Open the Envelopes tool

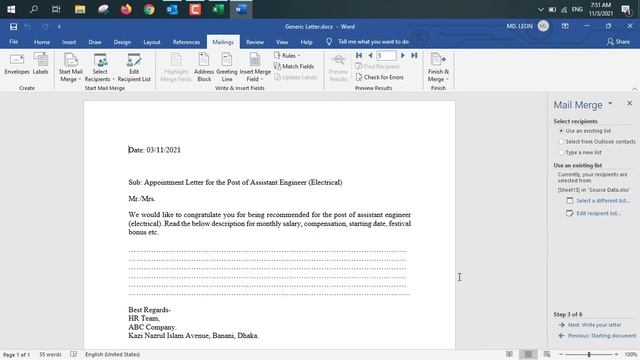[17, 64]
